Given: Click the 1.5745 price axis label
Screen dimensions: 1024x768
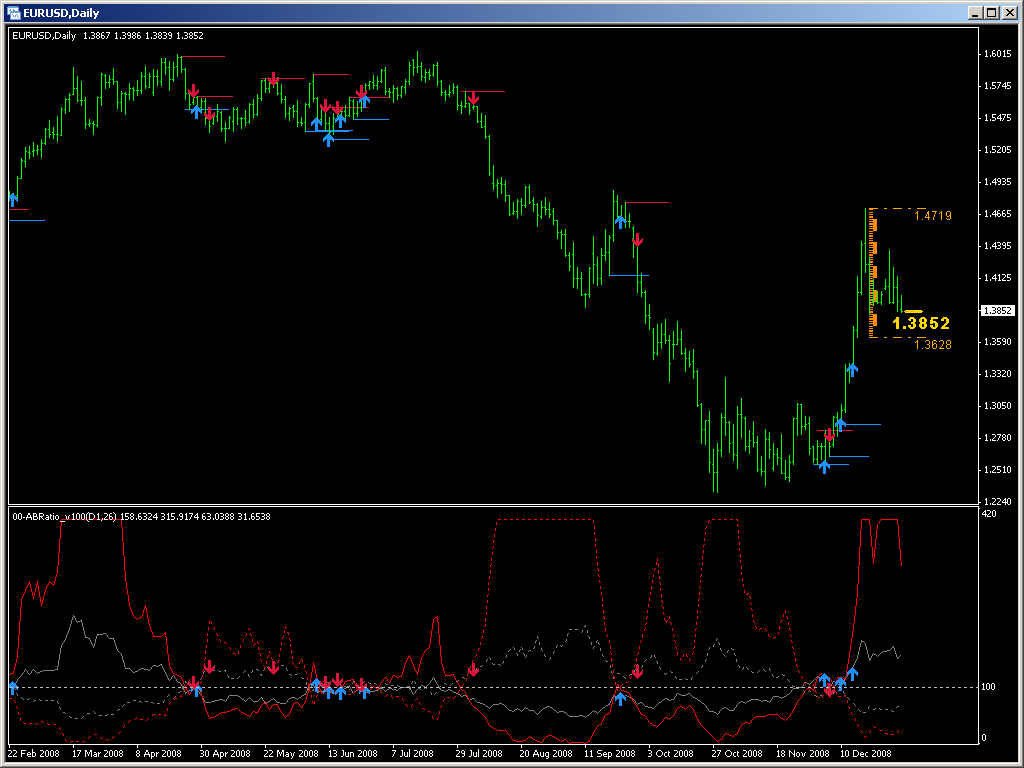Looking at the screenshot, I should (998, 86).
